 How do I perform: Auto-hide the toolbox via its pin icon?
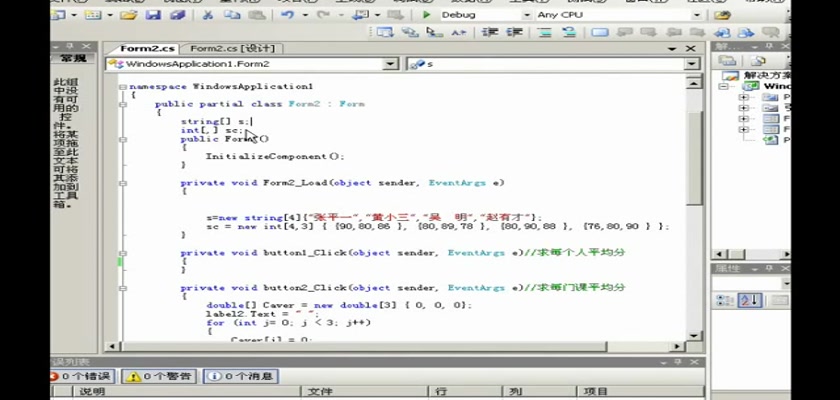tap(70, 47)
